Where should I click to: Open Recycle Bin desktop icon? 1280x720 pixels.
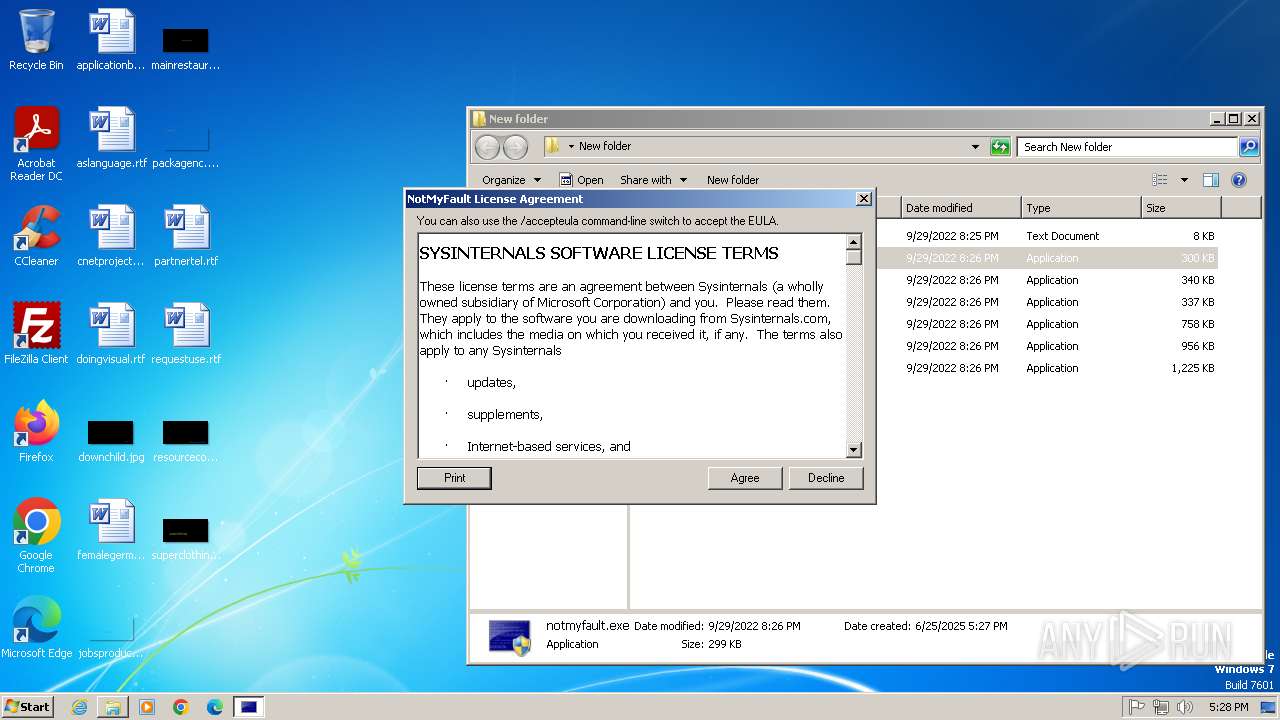(x=36, y=40)
